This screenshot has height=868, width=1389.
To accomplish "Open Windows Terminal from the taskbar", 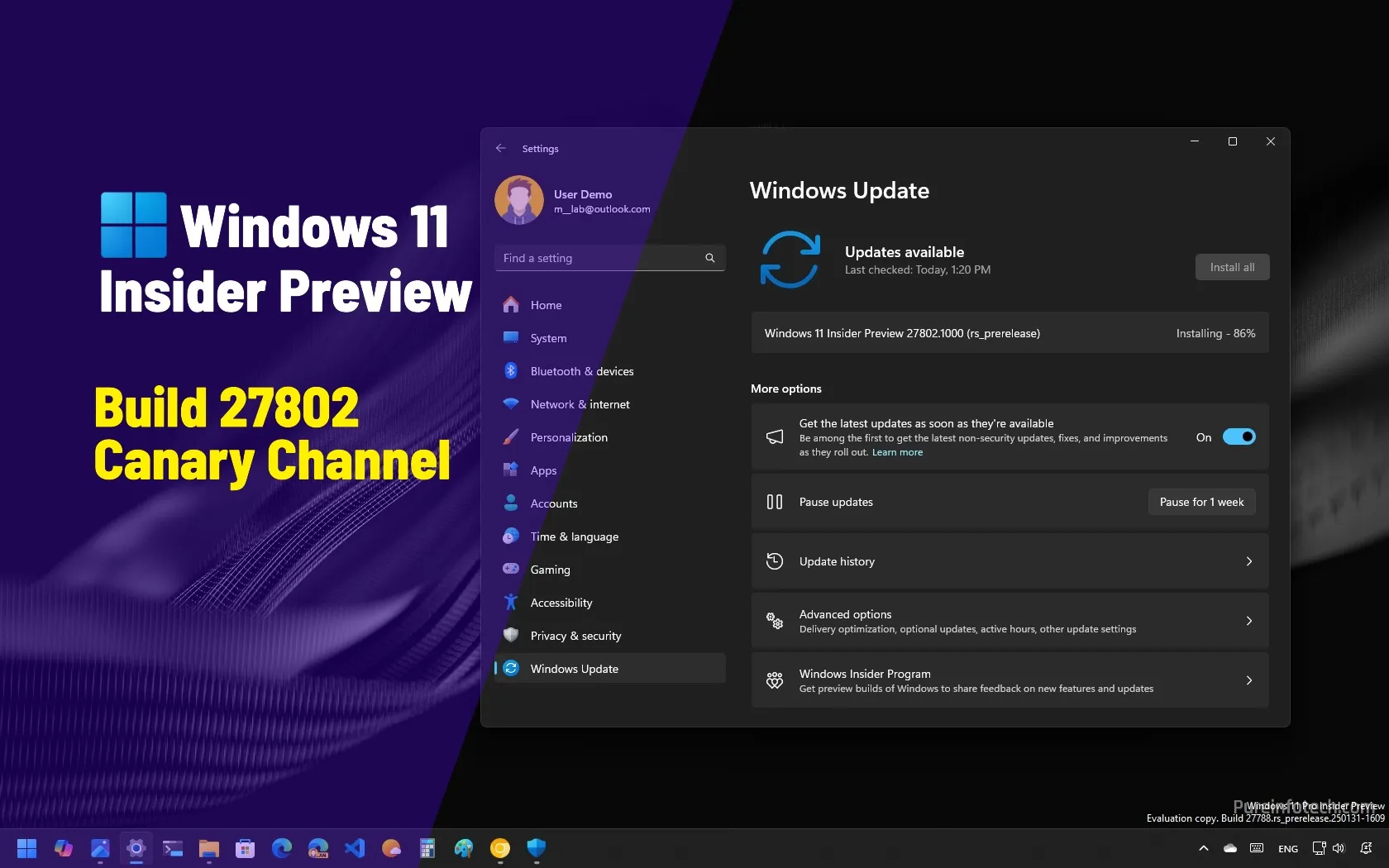I will point(172,848).
